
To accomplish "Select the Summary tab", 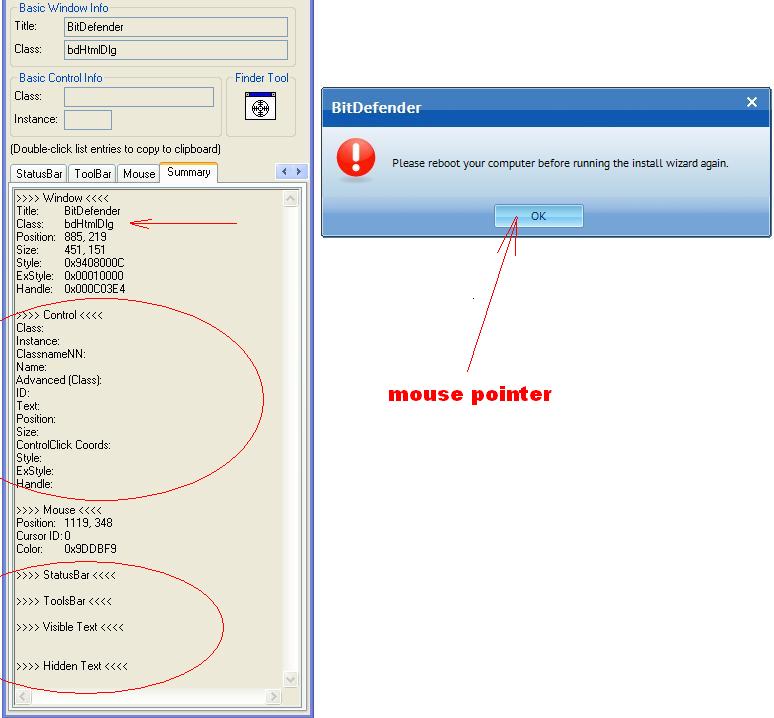I will 189,172.
